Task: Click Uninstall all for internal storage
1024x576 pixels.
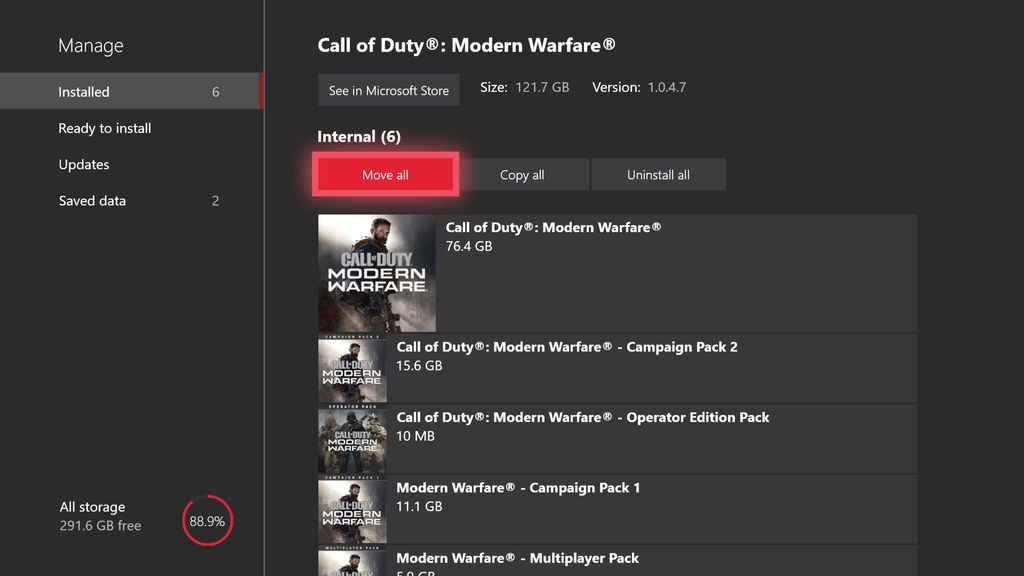Action: (659, 173)
